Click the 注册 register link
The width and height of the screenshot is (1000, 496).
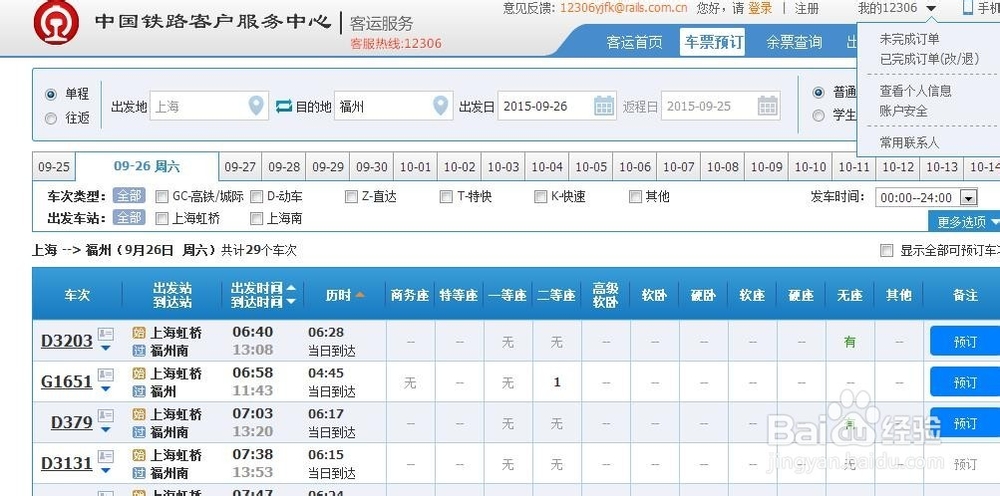pyautogui.click(x=807, y=8)
